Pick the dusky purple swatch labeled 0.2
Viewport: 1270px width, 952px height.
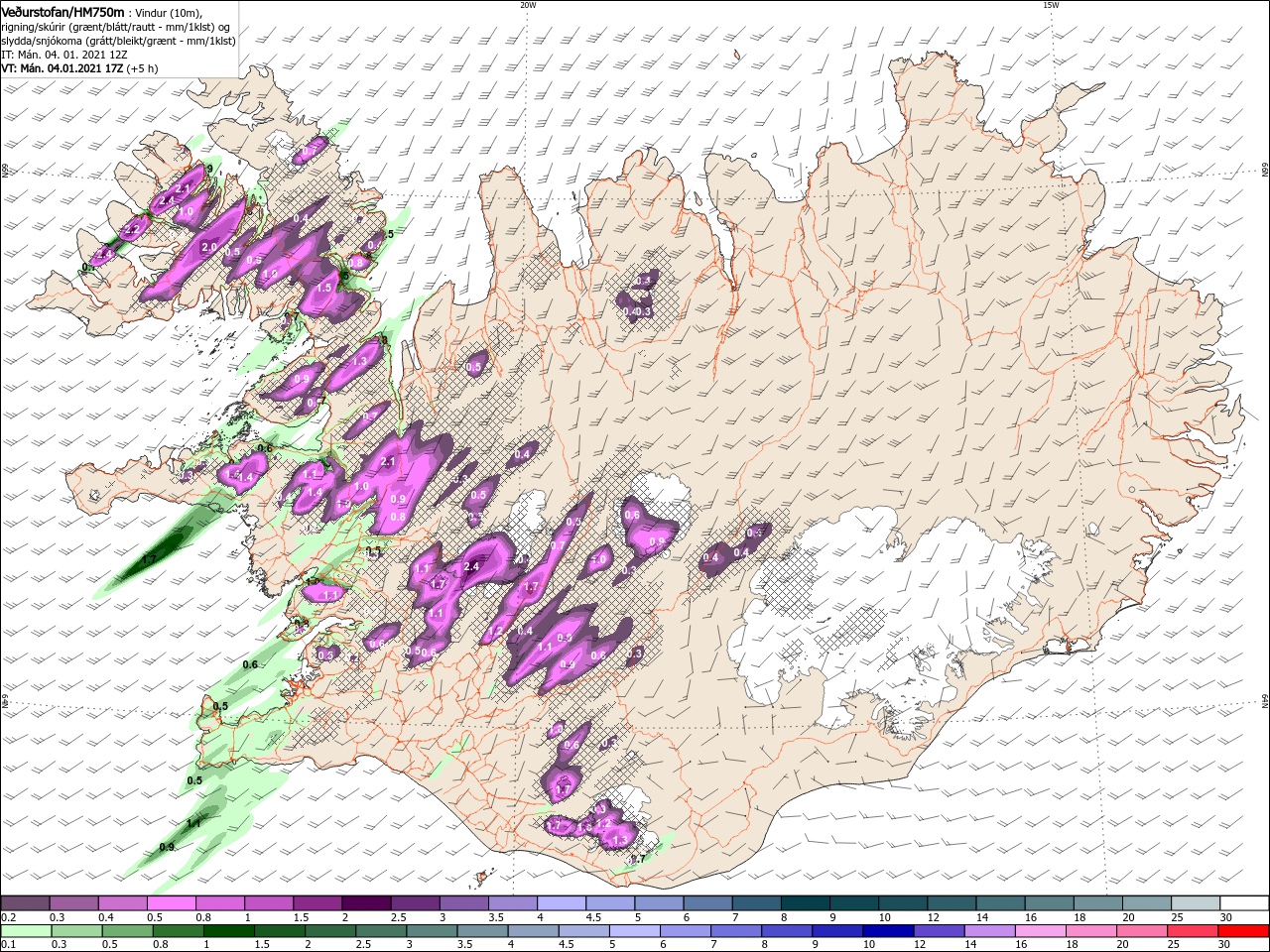[x=26, y=903]
